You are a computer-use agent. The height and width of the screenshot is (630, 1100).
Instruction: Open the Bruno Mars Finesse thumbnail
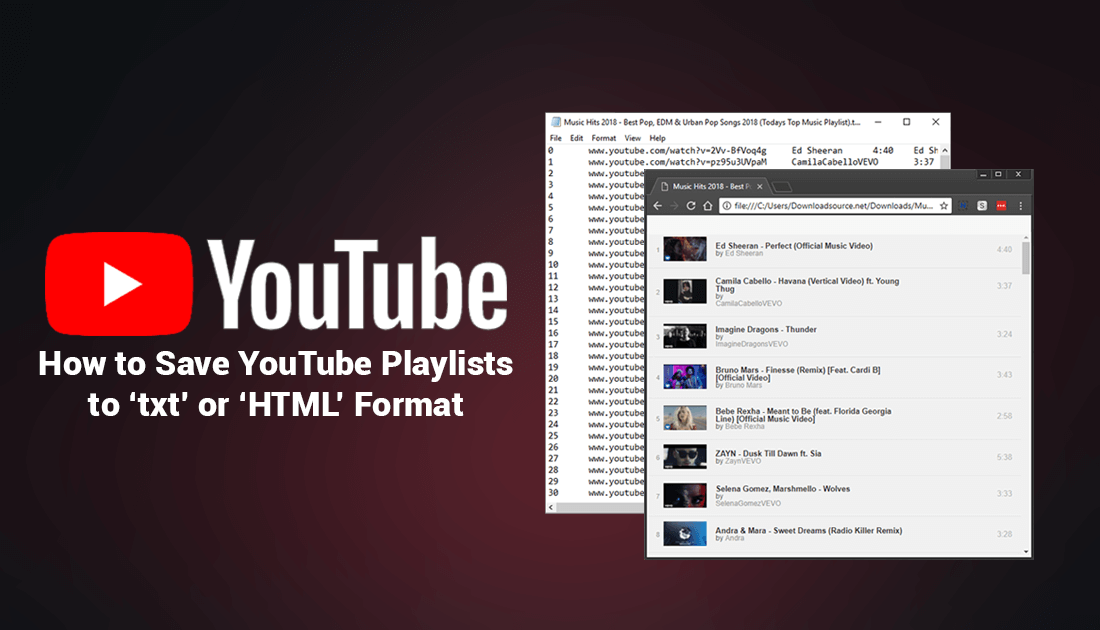click(685, 377)
